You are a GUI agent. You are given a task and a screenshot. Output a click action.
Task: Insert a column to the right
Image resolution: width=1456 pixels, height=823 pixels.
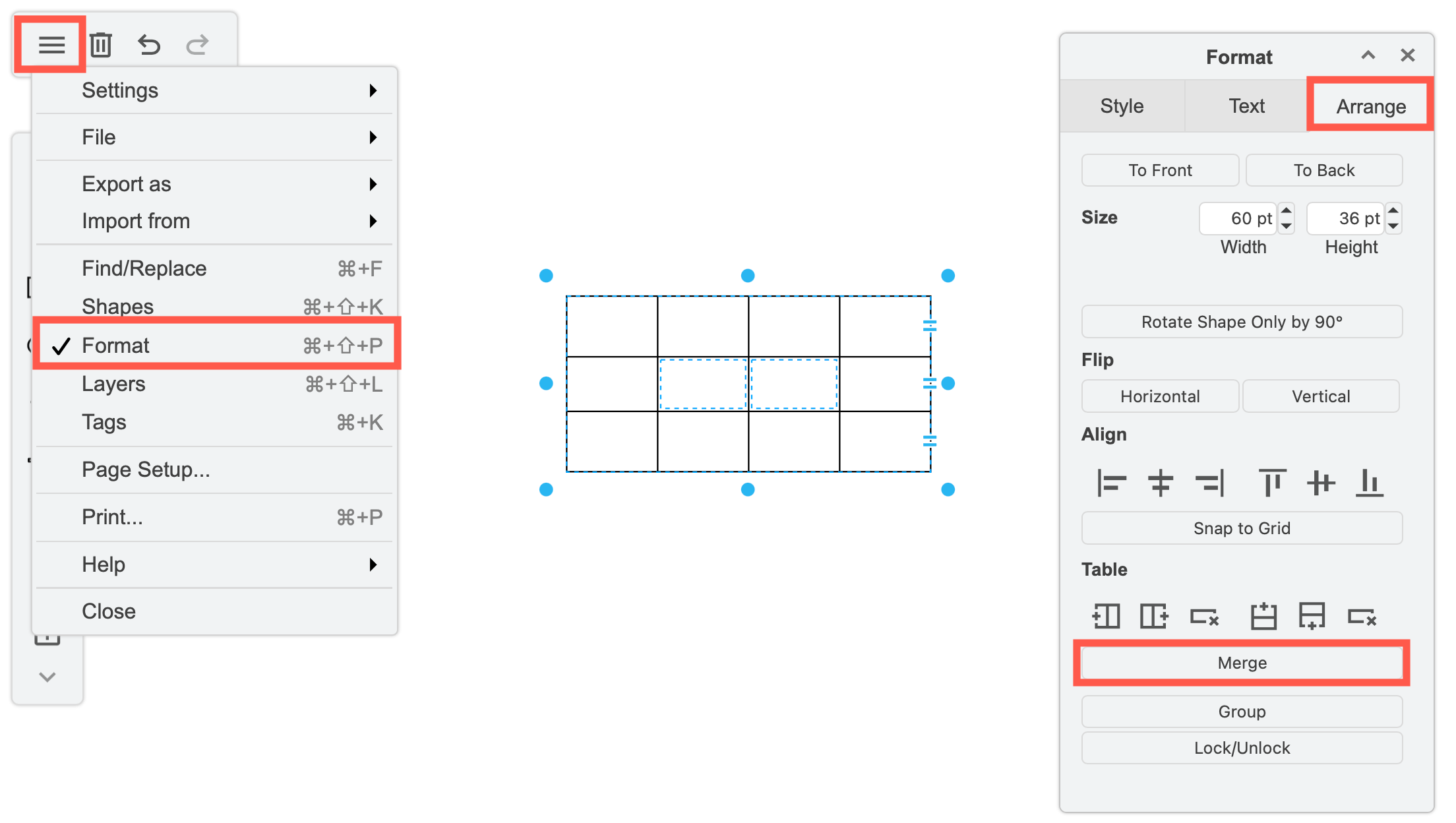click(1153, 617)
